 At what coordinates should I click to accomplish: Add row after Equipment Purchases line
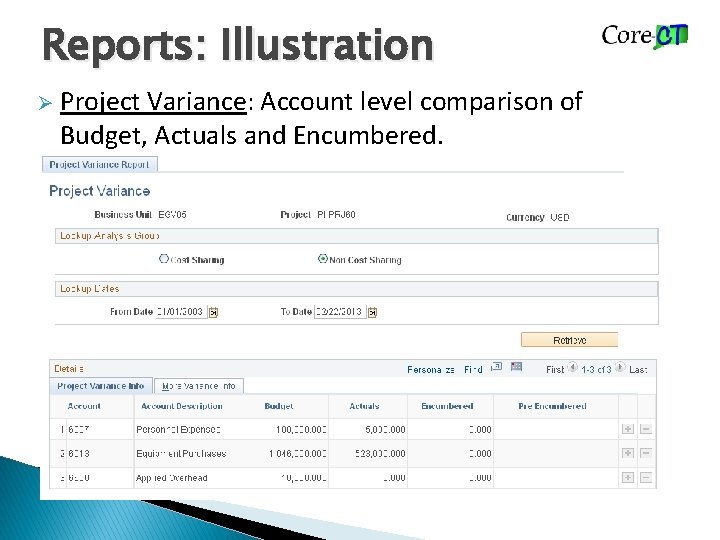(x=628, y=453)
